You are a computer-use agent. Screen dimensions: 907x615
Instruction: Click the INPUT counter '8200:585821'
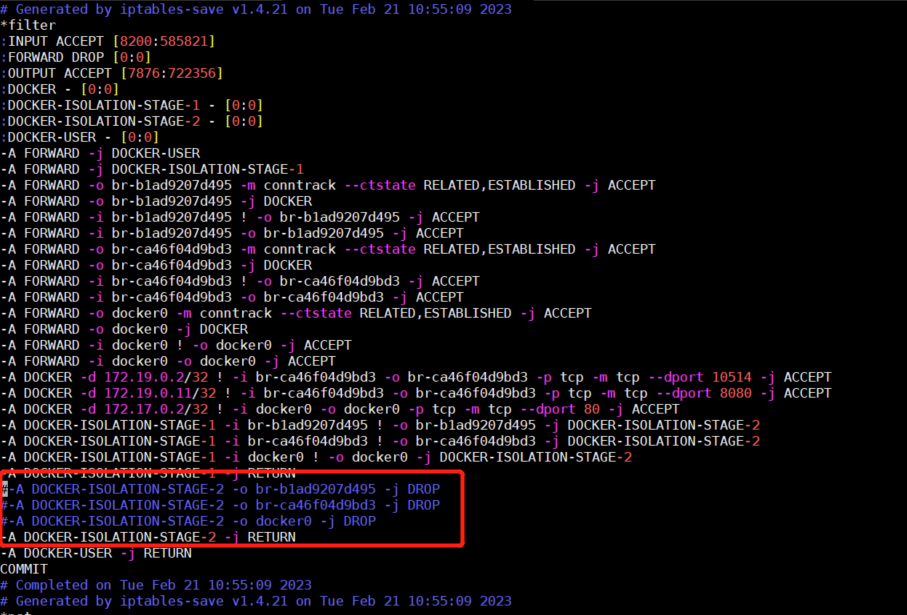click(x=164, y=42)
